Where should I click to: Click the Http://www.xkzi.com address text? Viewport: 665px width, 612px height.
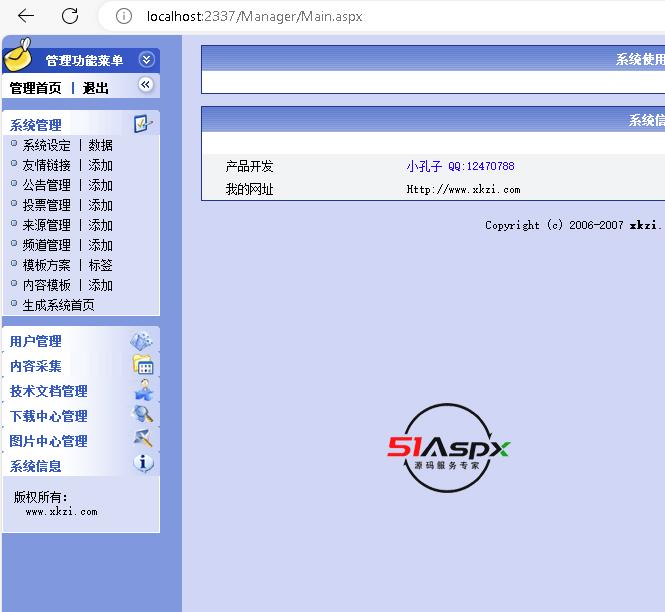point(464,189)
